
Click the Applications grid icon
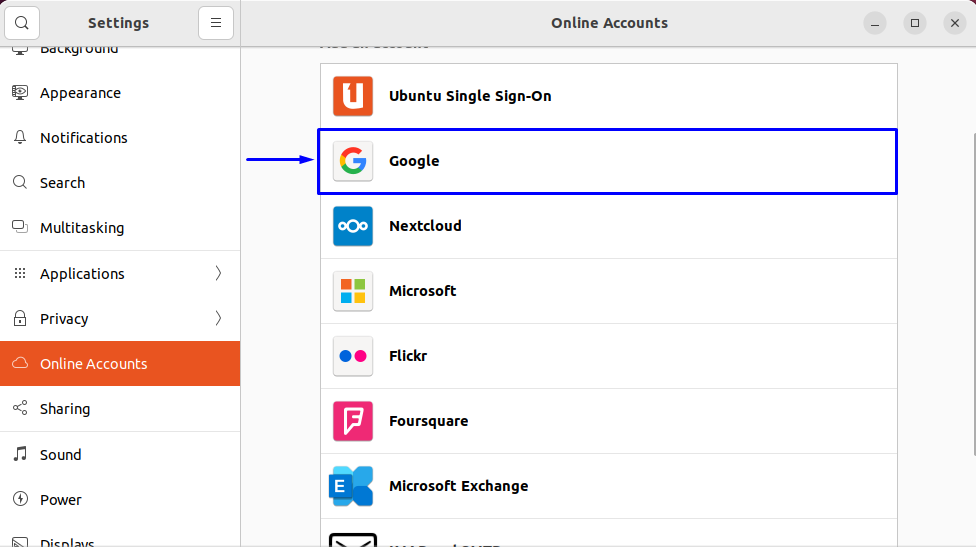tap(20, 273)
